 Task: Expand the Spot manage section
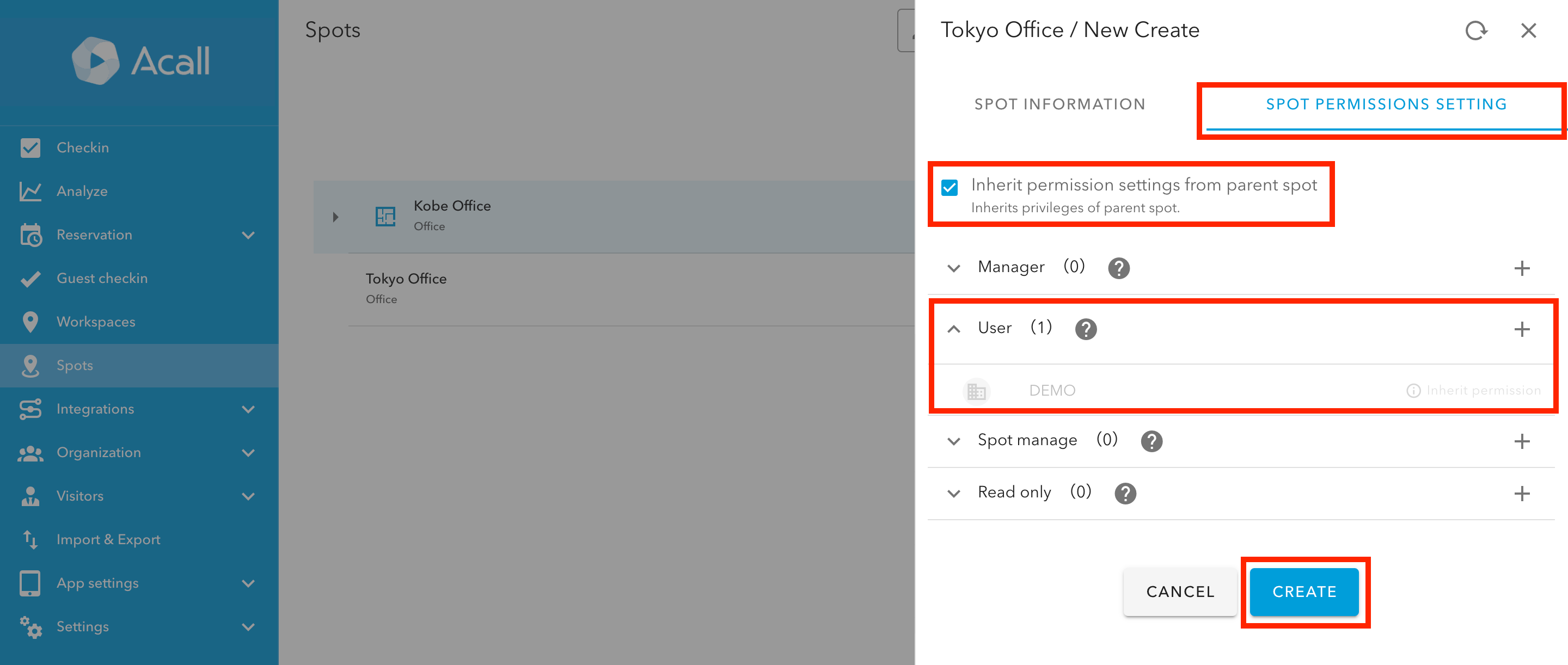click(x=954, y=441)
